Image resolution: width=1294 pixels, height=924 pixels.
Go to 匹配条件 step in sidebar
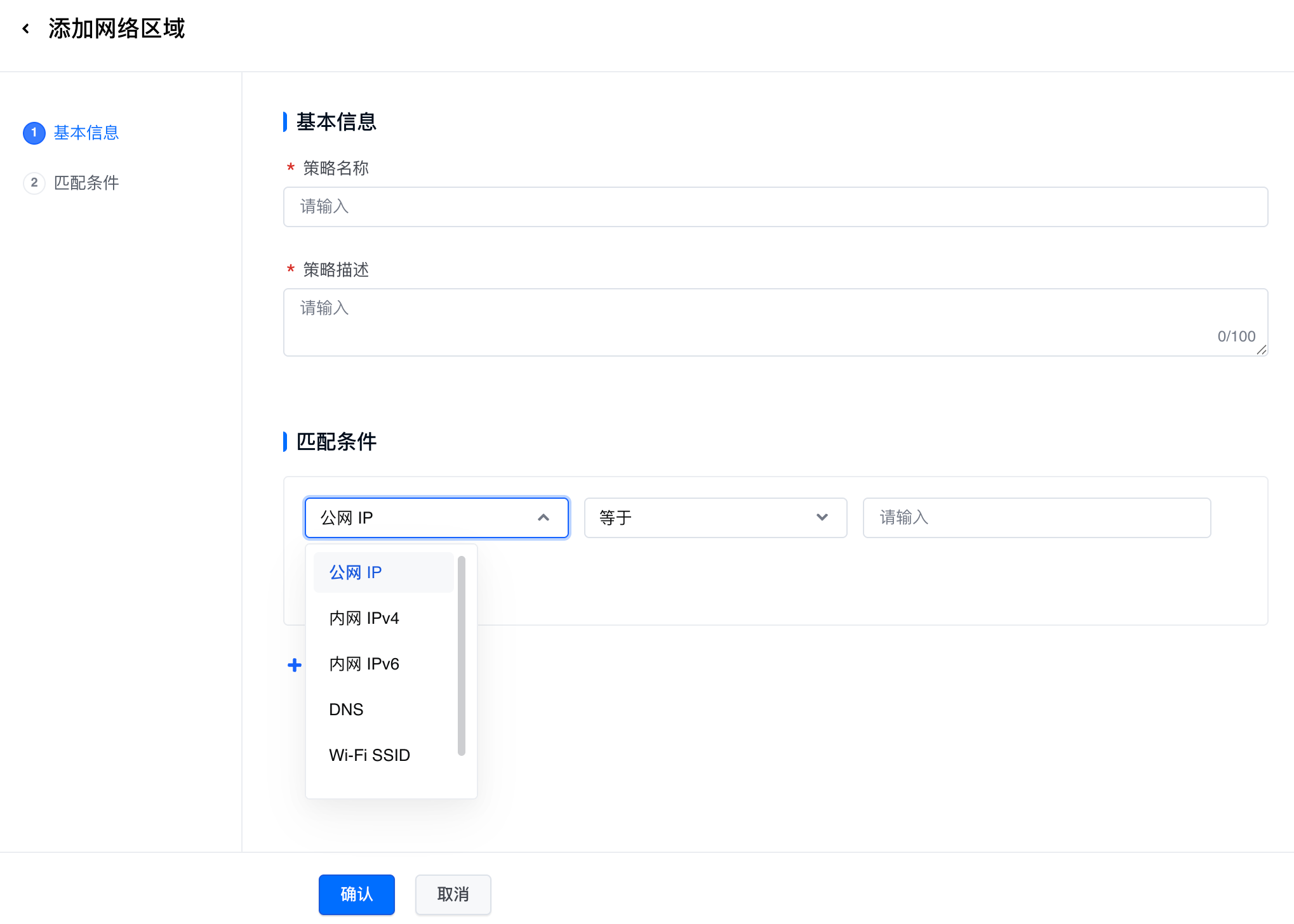86,183
